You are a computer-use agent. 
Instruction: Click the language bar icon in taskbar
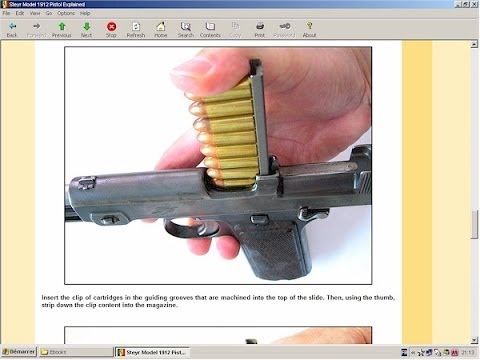point(404,352)
